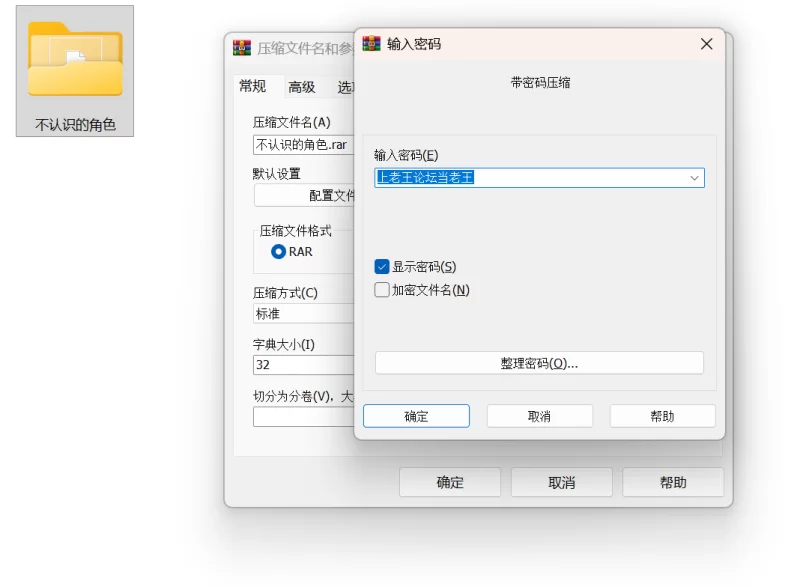Switch to the 常规 tab
Screen dimensions: 800x587
253,86
